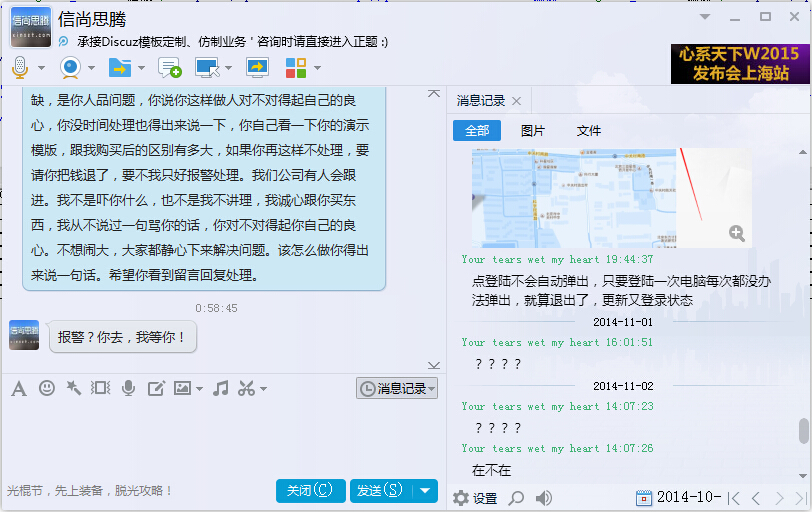Jump to top of chat arrow

(x=434, y=94)
